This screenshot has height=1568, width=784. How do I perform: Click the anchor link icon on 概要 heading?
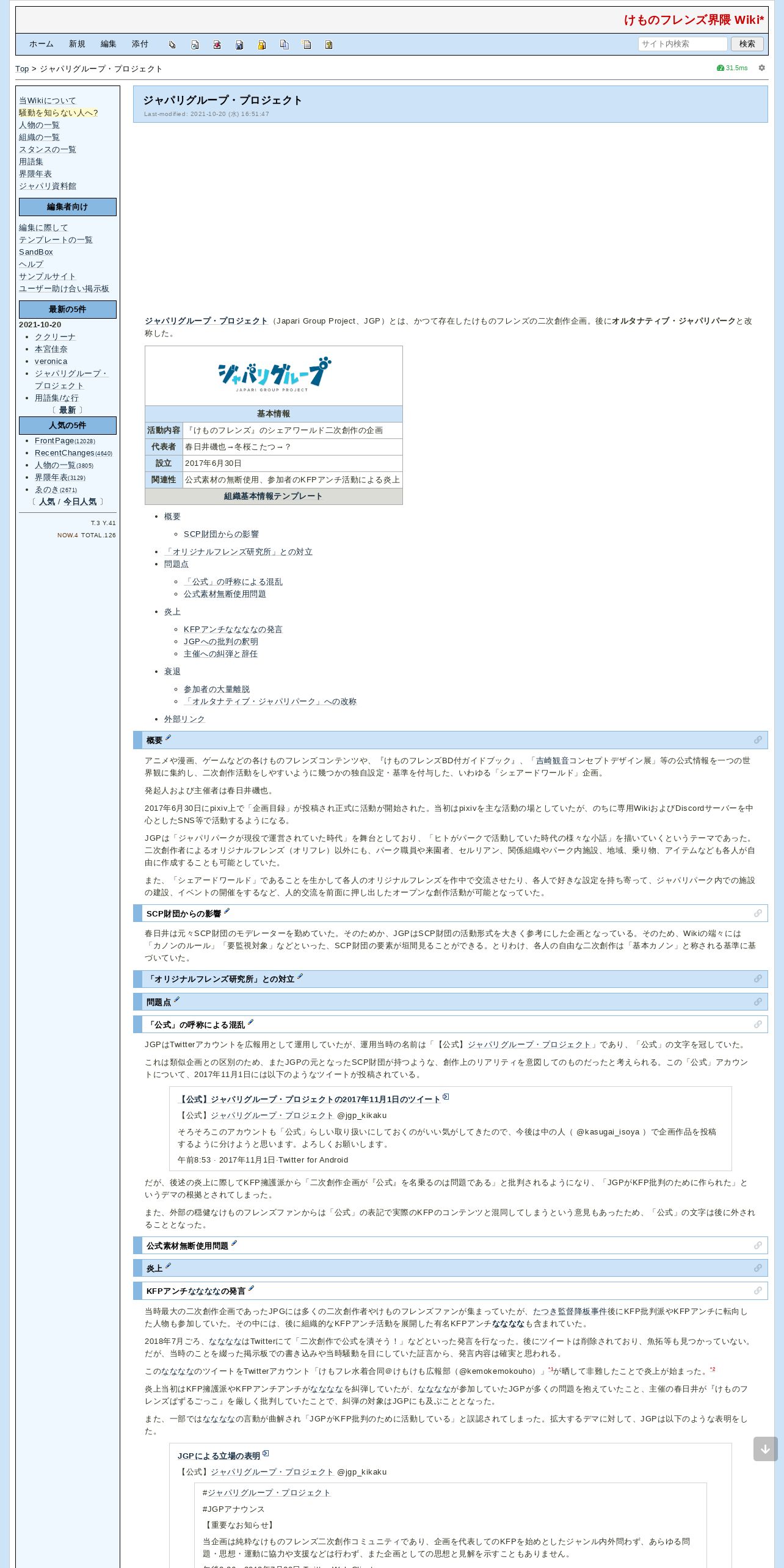tap(758, 740)
